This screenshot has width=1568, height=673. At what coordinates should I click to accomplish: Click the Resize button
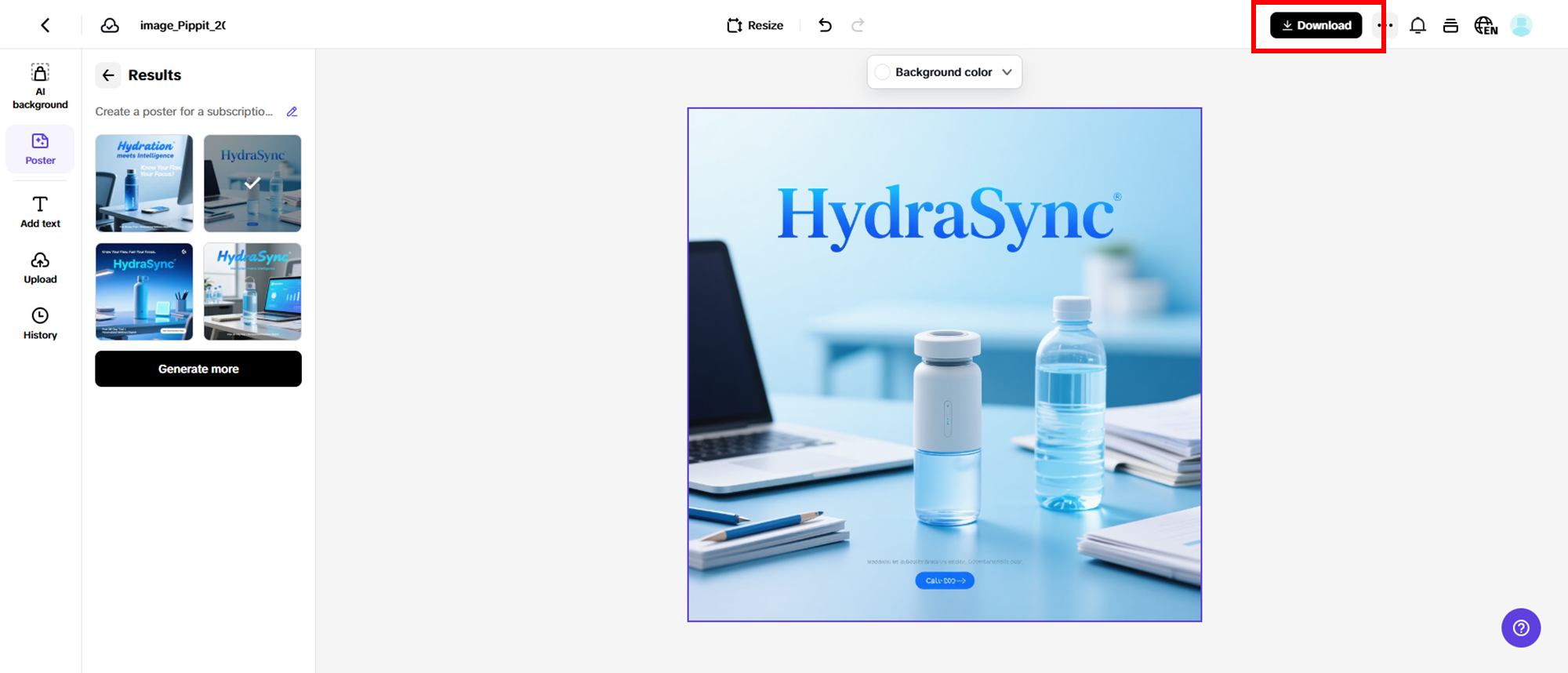click(755, 25)
